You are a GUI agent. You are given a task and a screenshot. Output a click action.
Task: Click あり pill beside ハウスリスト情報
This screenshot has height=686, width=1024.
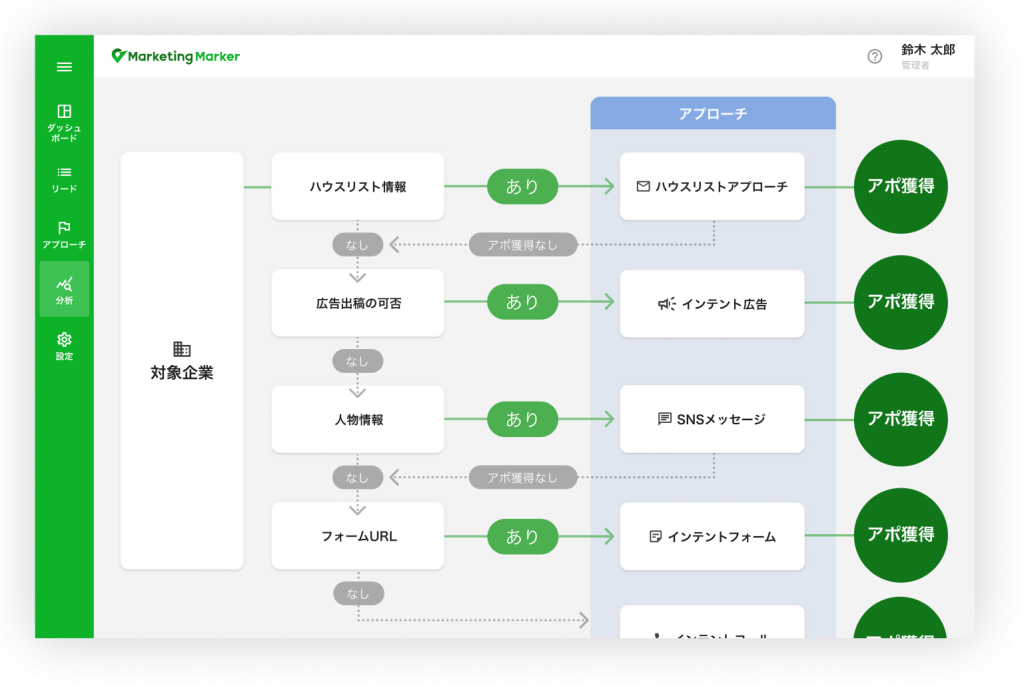click(x=522, y=186)
